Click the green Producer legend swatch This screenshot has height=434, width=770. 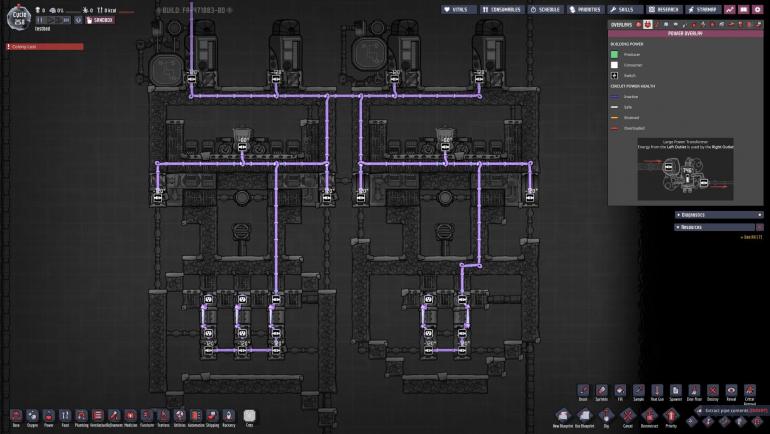click(x=614, y=54)
